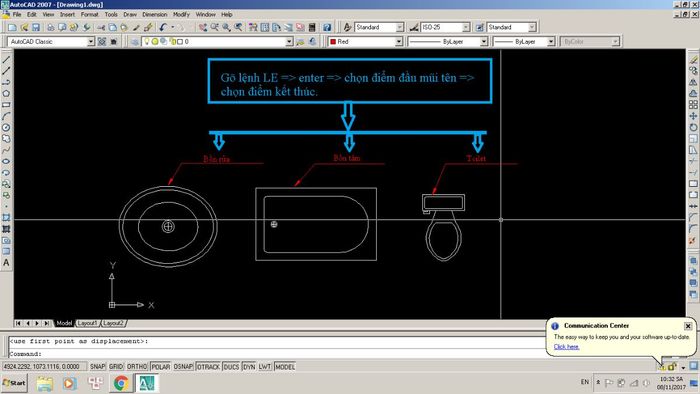Viewport: 700px width, 394px height.
Task: Click the MODEL button in status bar
Action: pyautogui.click(x=285, y=366)
